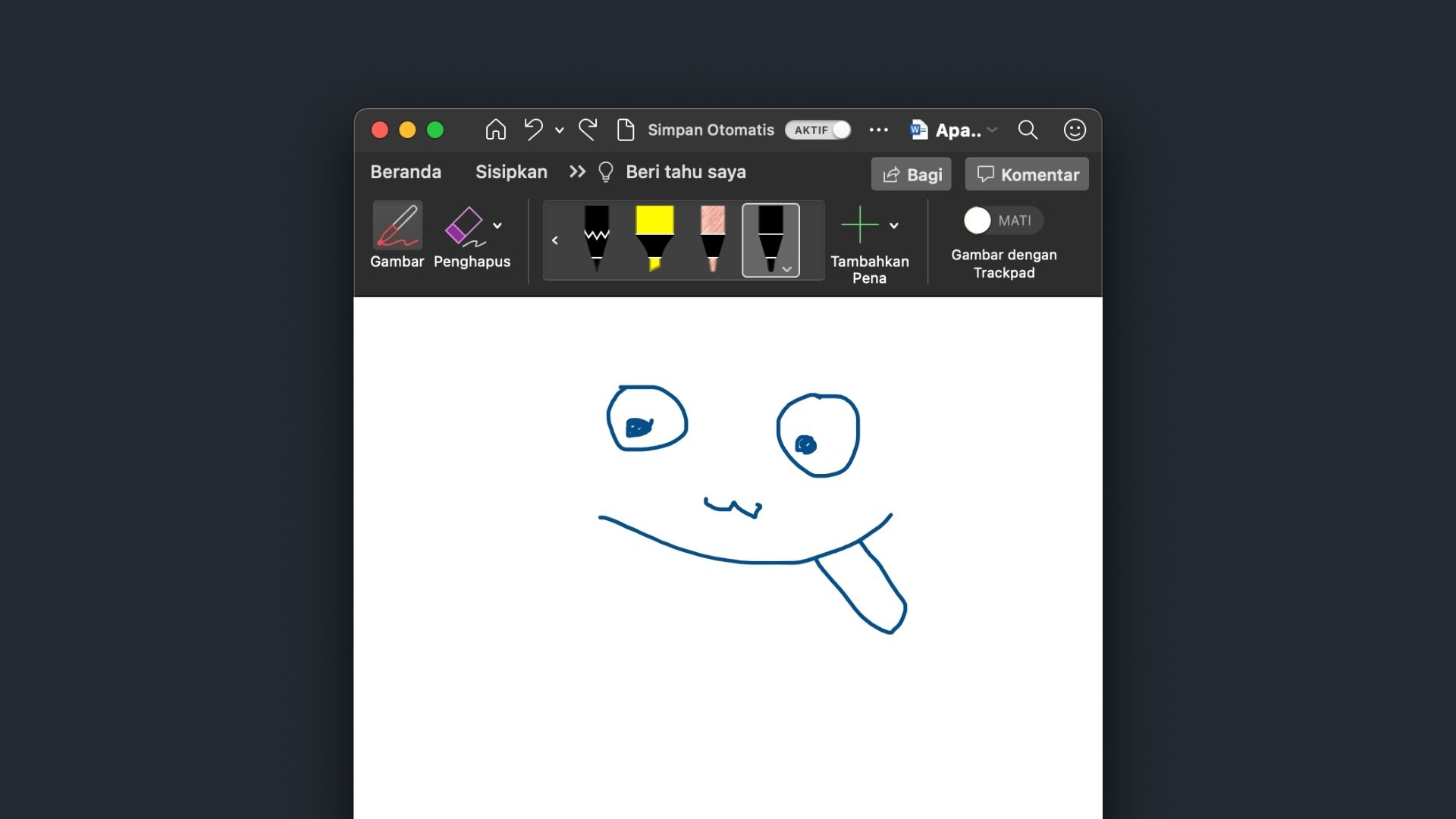Open the selected pen's thickness dropdown

click(787, 269)
